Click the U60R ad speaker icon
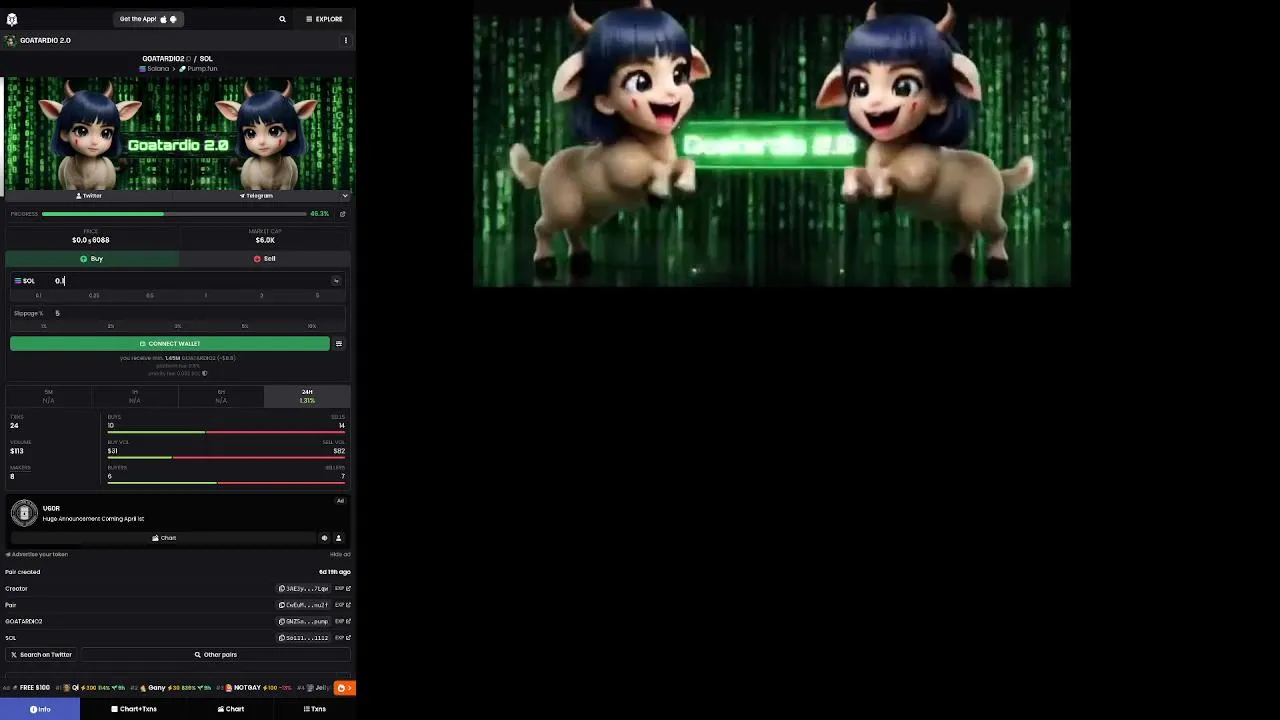The height and width of the screenshot is (720, 1280). (324, 538)
